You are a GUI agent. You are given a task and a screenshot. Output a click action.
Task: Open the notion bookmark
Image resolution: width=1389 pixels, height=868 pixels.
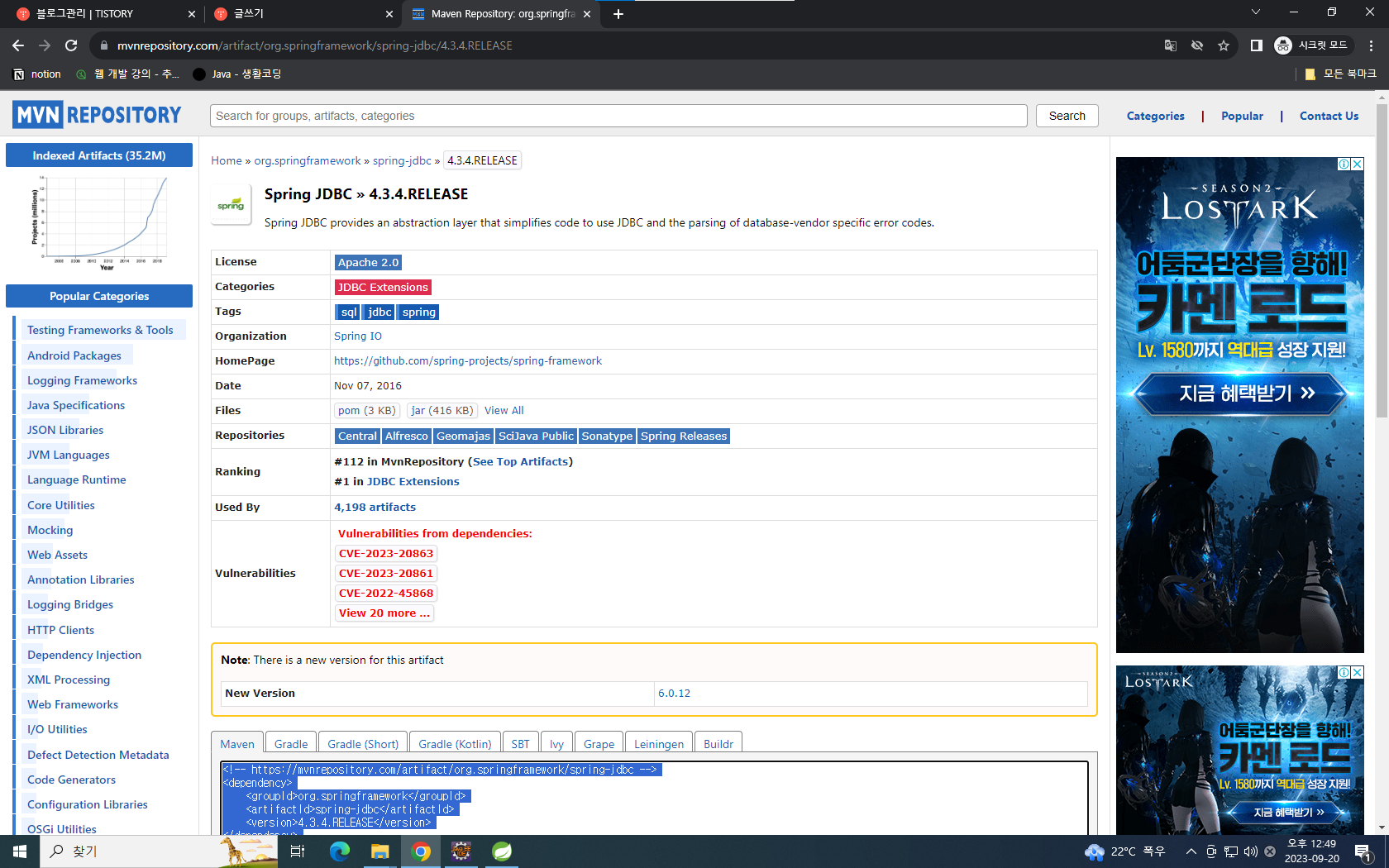(x=38, y=74)
